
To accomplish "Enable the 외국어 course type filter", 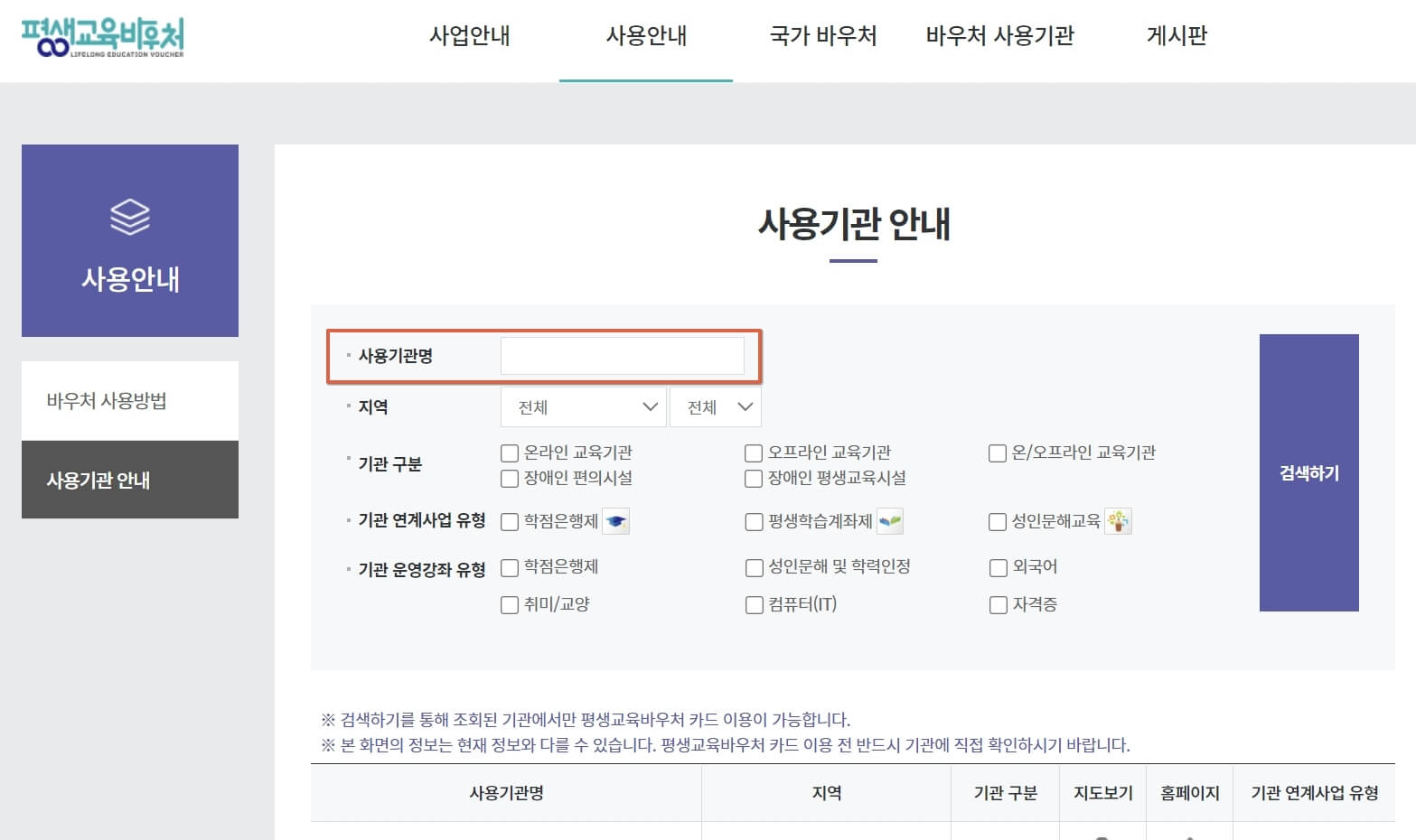I will point(998,567).
